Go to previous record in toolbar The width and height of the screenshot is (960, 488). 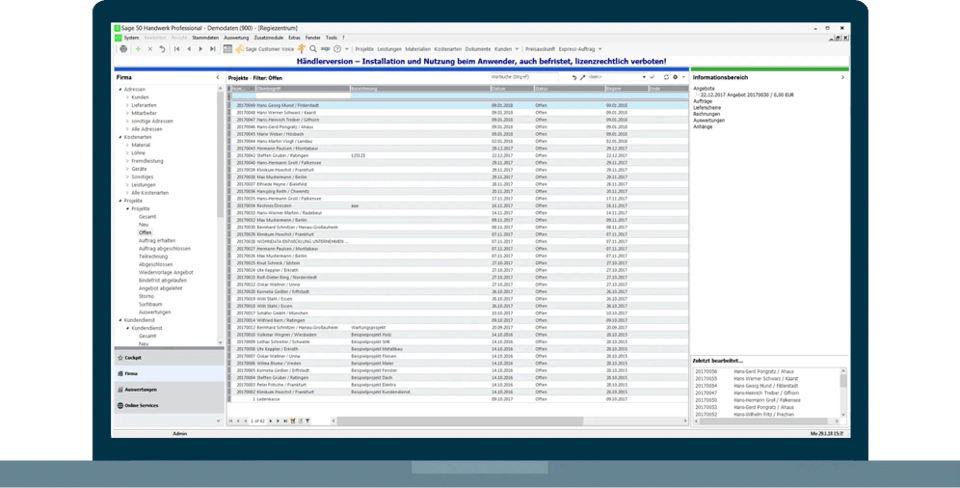pos(189,49)
